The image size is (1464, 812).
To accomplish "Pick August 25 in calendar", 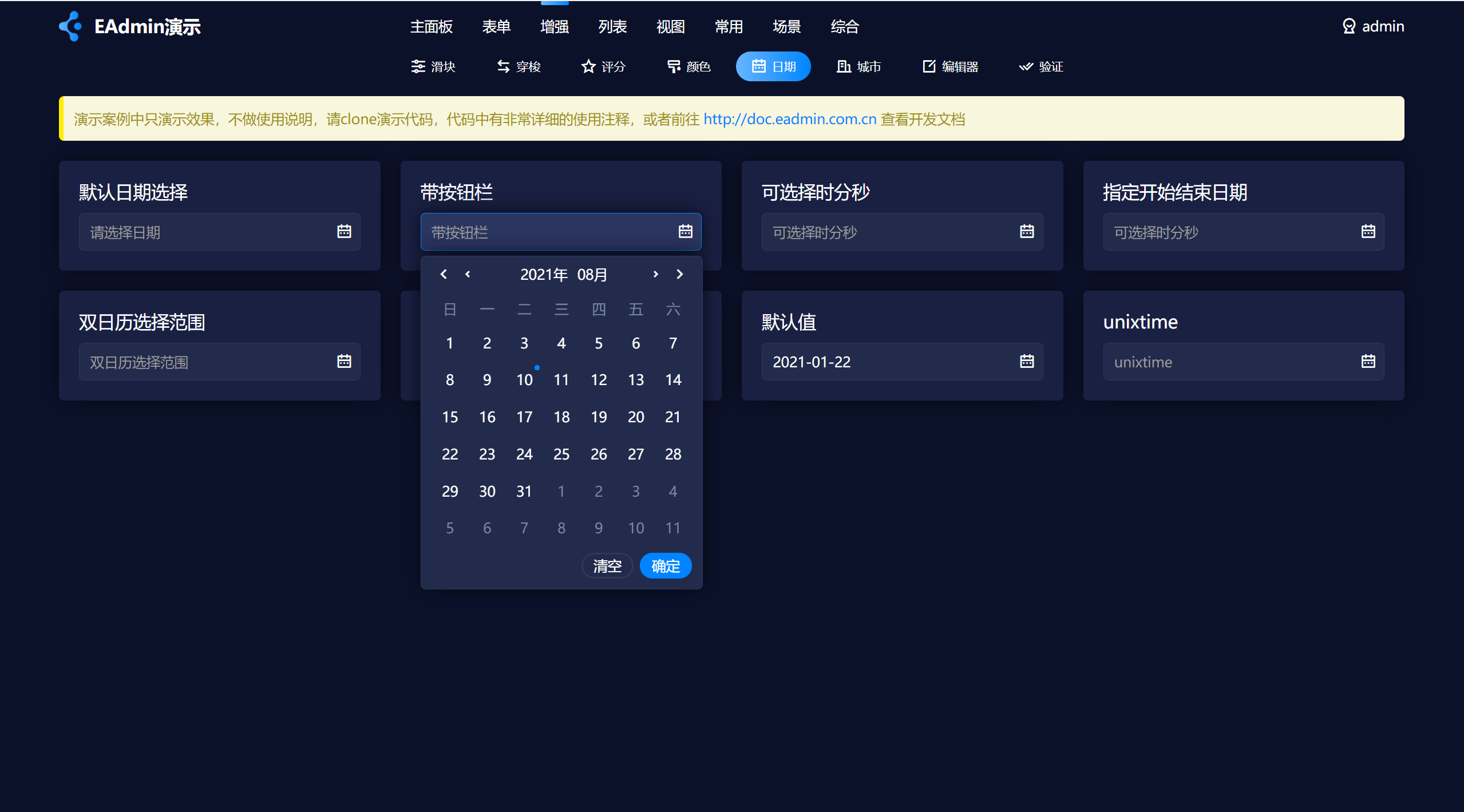I will click(561, 454).
